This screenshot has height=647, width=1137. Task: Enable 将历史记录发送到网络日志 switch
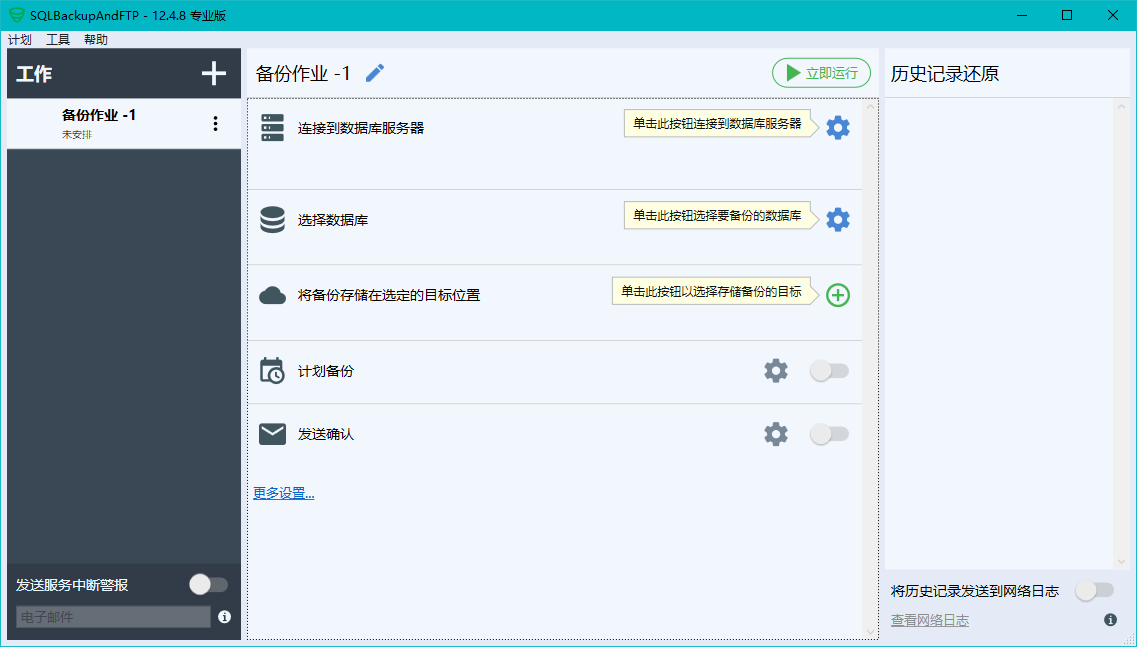(1095, 590)
